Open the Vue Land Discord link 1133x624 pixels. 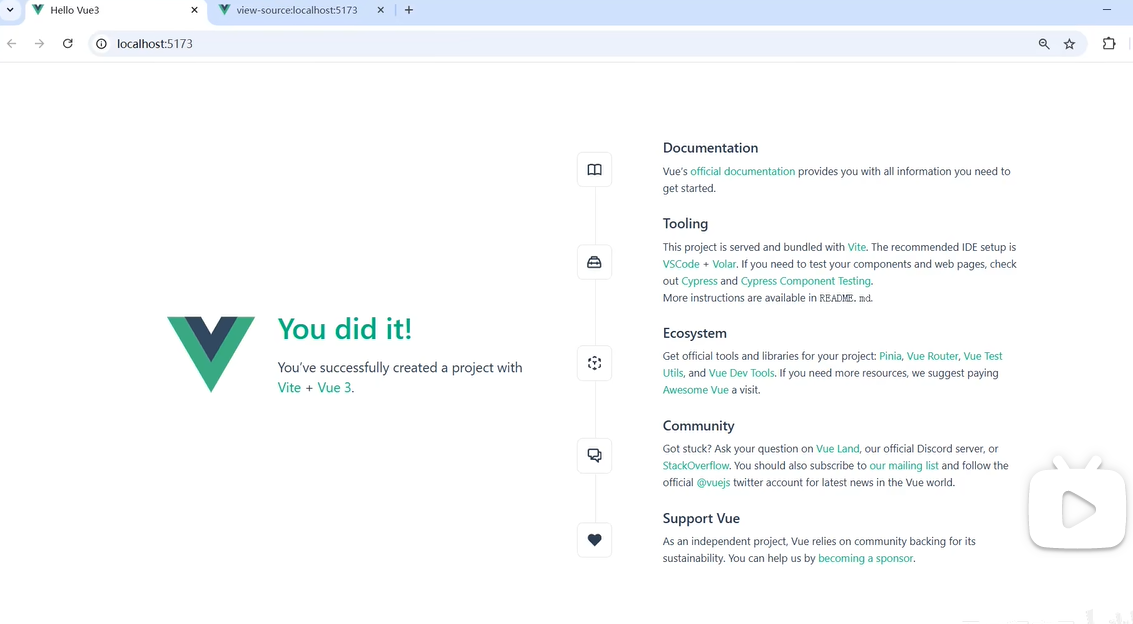(x=837, y=448)
